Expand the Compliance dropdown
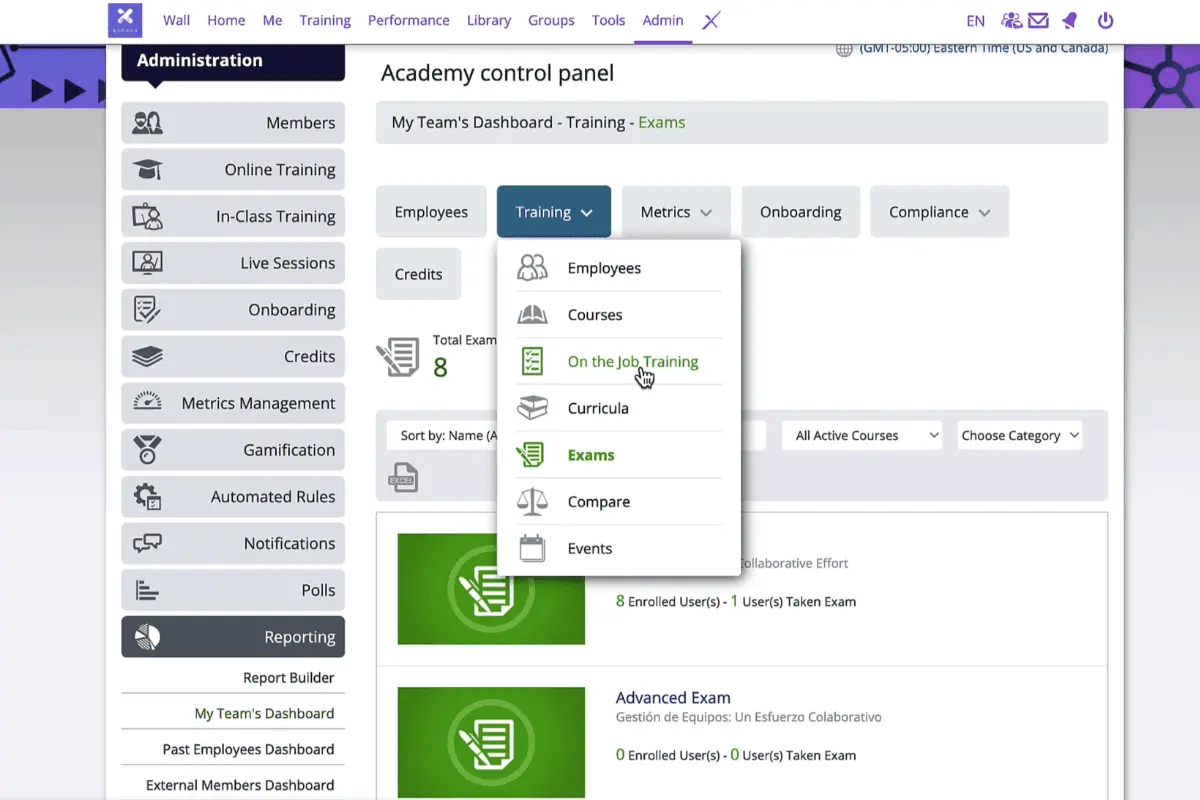The image size is (1200, 800). pos(939,212)
